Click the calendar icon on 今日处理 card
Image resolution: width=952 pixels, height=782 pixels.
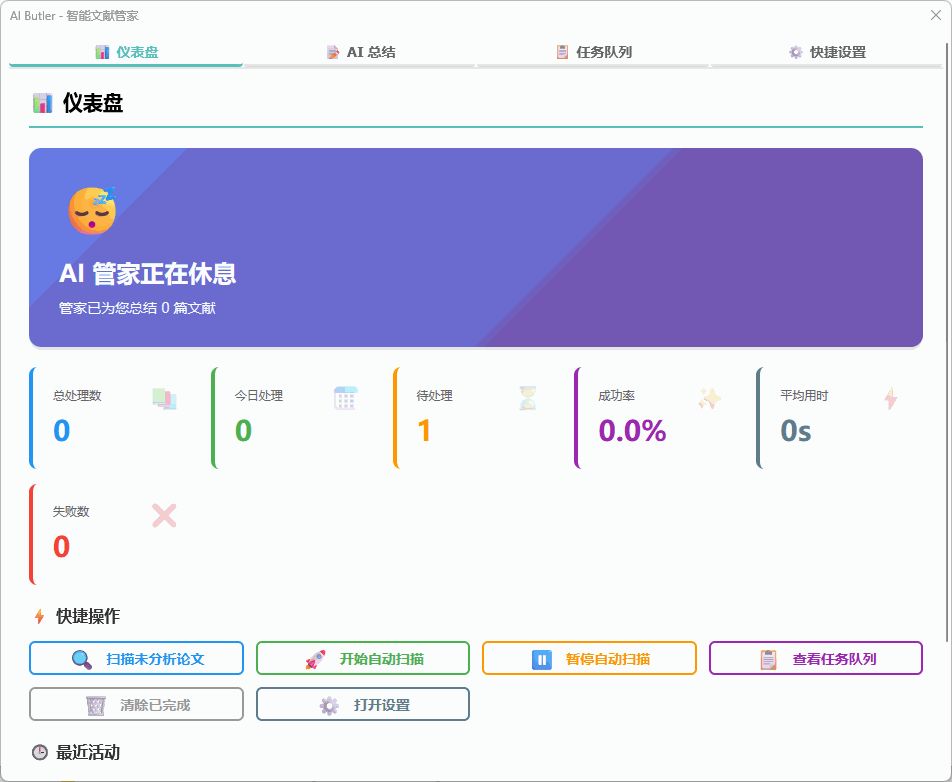click(346, 398)
